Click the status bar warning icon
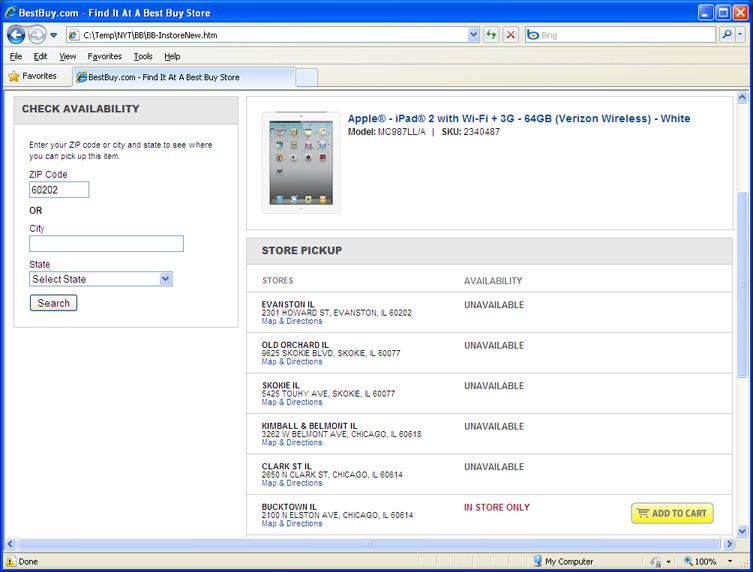 coord(10,561)
